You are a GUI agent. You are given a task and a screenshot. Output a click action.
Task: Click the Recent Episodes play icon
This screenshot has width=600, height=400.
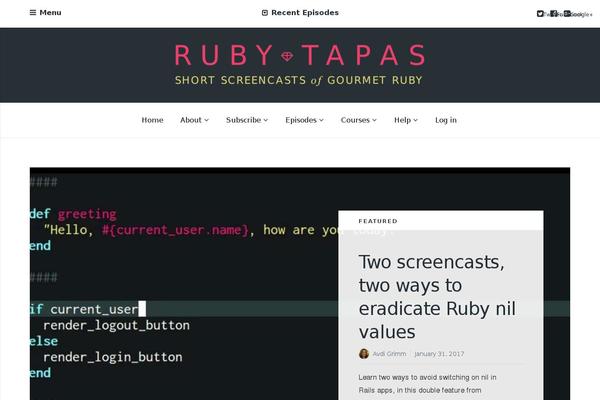[264, 13]
